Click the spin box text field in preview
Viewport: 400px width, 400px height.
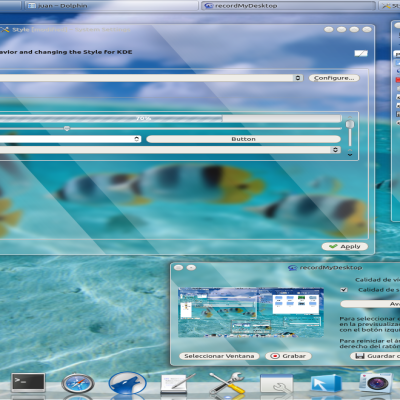click(67, 139)
